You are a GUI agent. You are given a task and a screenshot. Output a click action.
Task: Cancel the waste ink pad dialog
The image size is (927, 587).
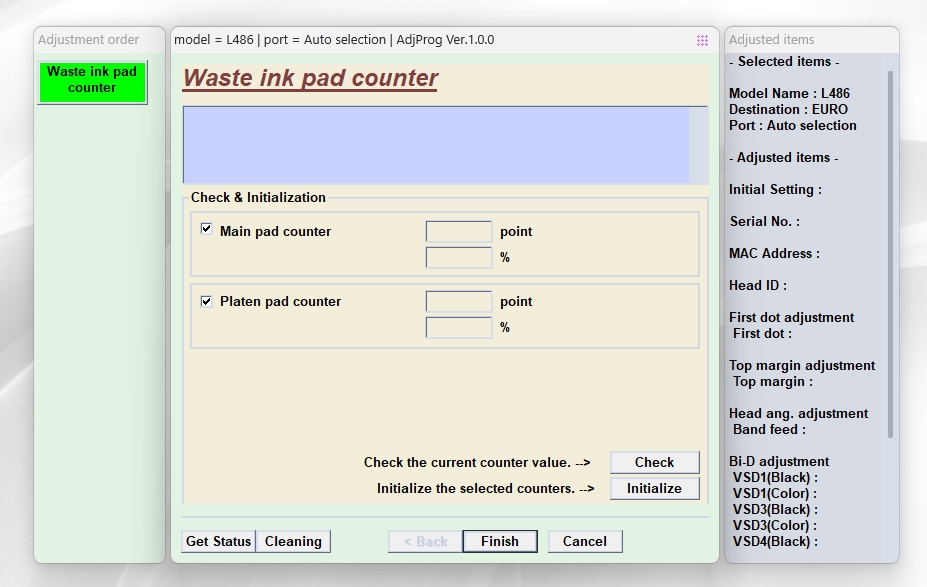[x=584, y=541]
